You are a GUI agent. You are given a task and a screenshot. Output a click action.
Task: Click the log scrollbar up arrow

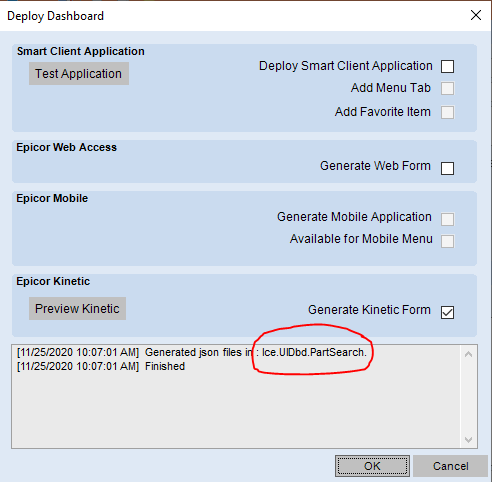(x=468, y=354)
